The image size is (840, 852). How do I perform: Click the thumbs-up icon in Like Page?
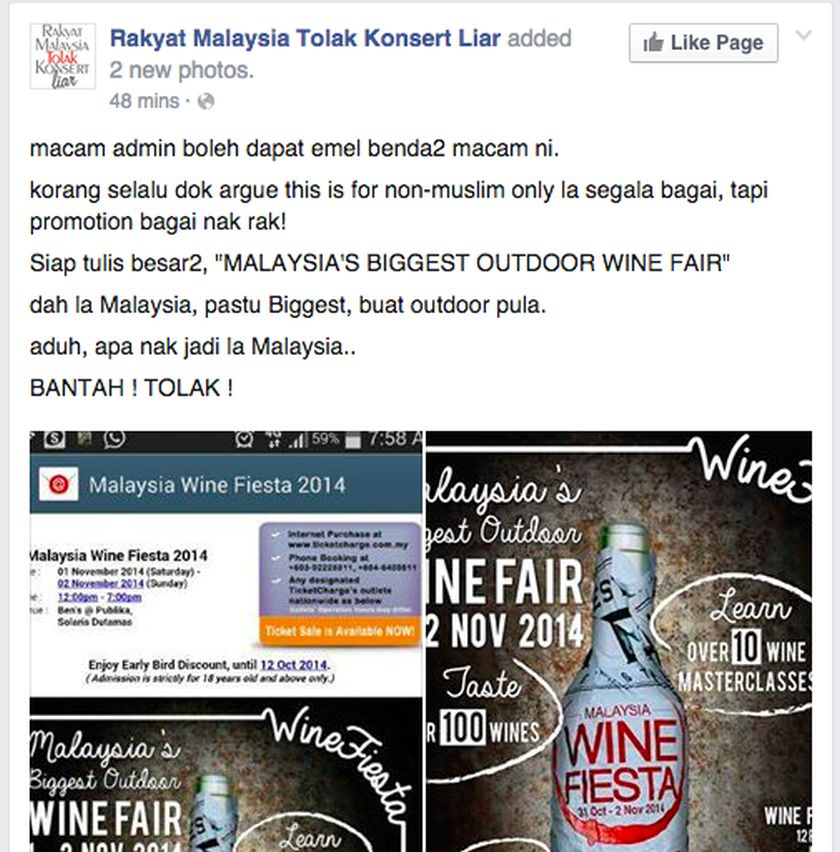[653, 42]
